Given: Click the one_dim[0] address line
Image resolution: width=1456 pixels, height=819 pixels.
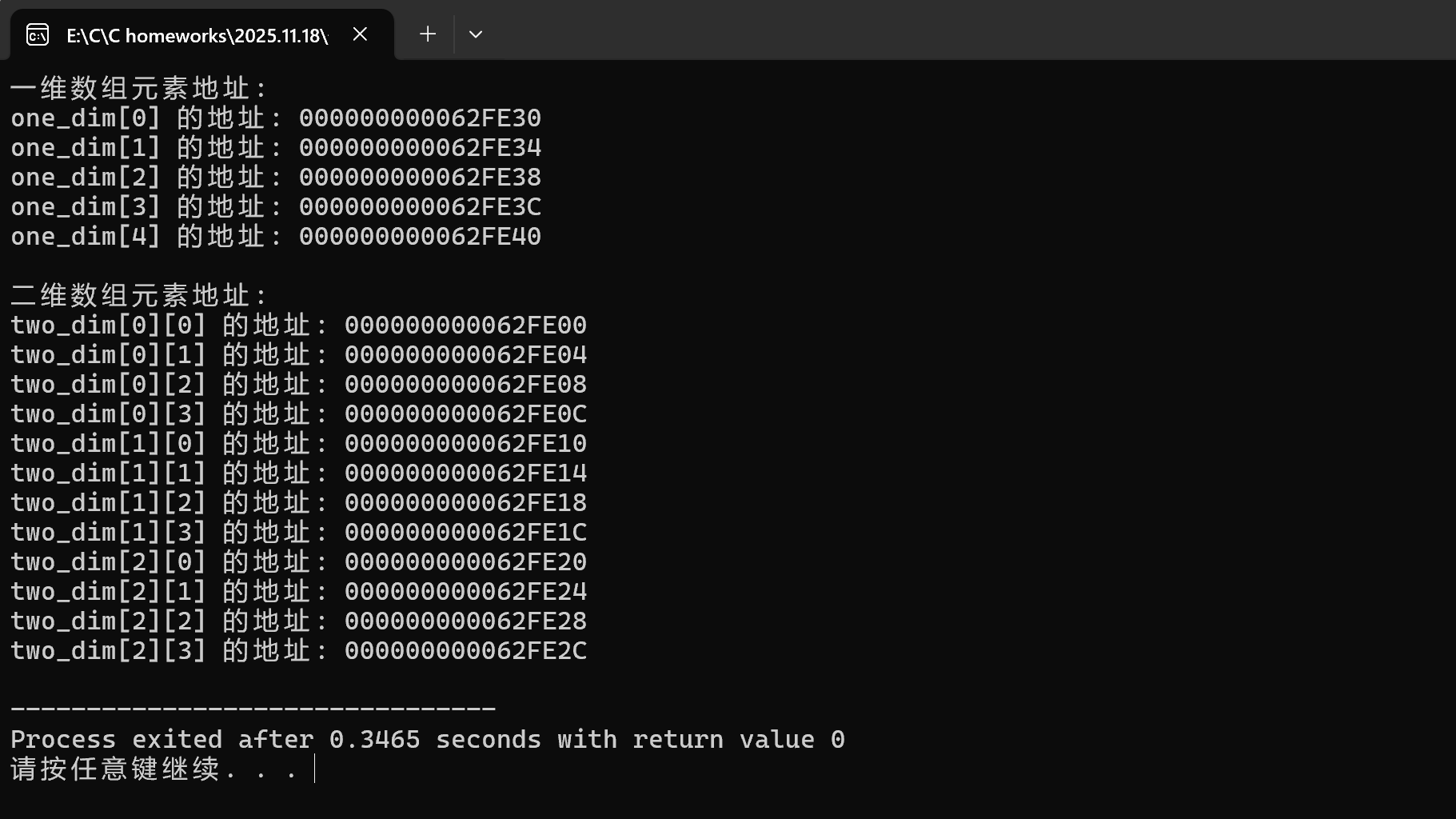Looking at the screenshot, I should (x=276, y=118).
